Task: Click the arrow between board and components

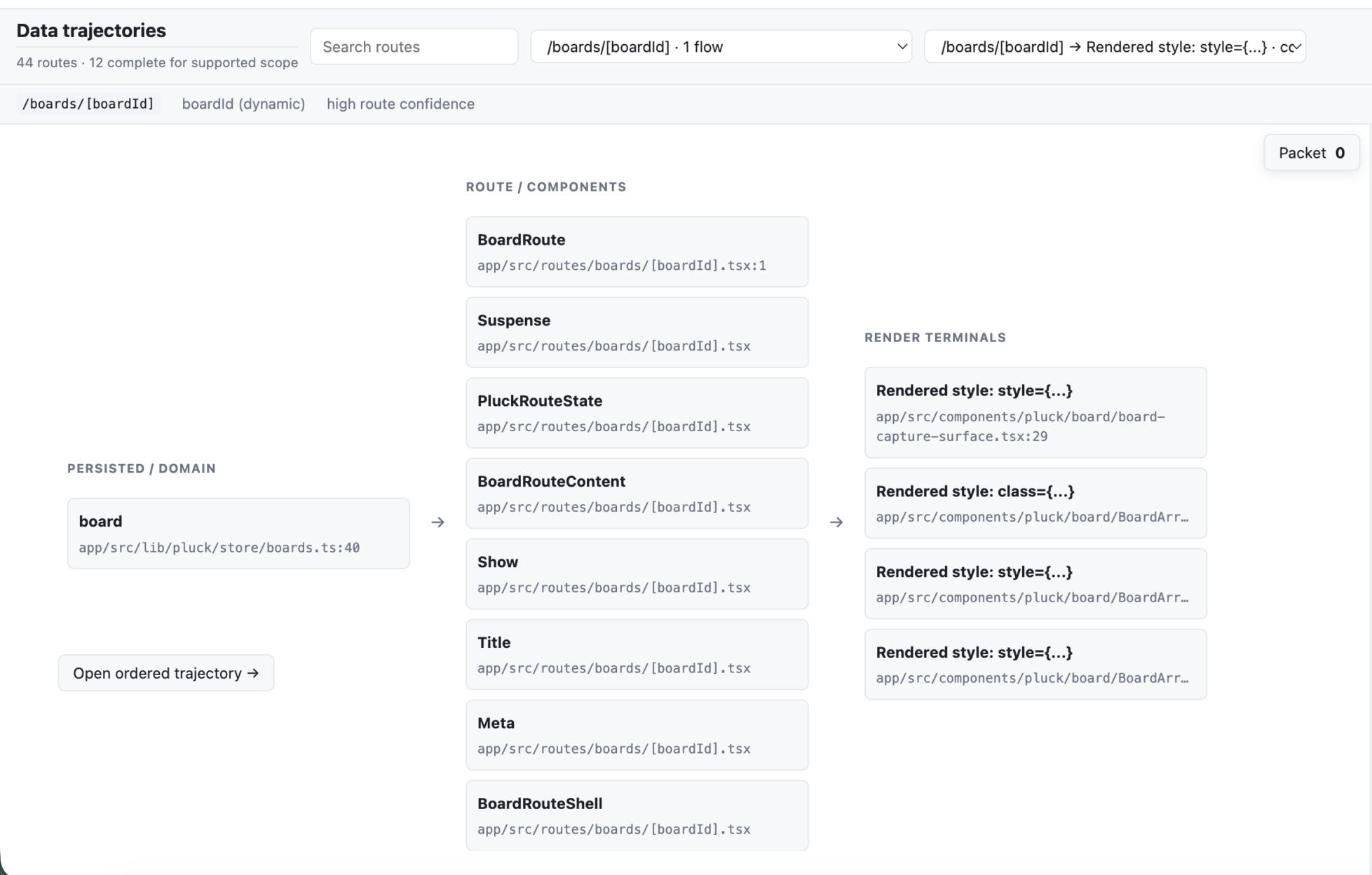Action: 437,522
